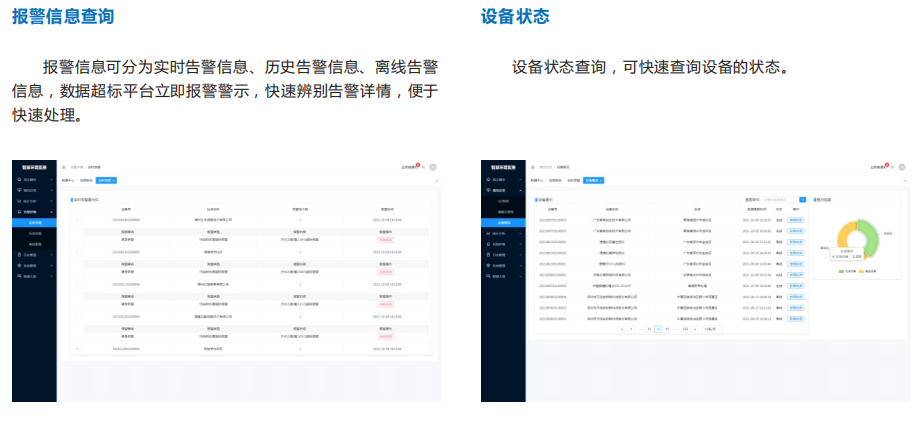Click the blue action button in the first device row
921x423 pixels.
(796, 218)
